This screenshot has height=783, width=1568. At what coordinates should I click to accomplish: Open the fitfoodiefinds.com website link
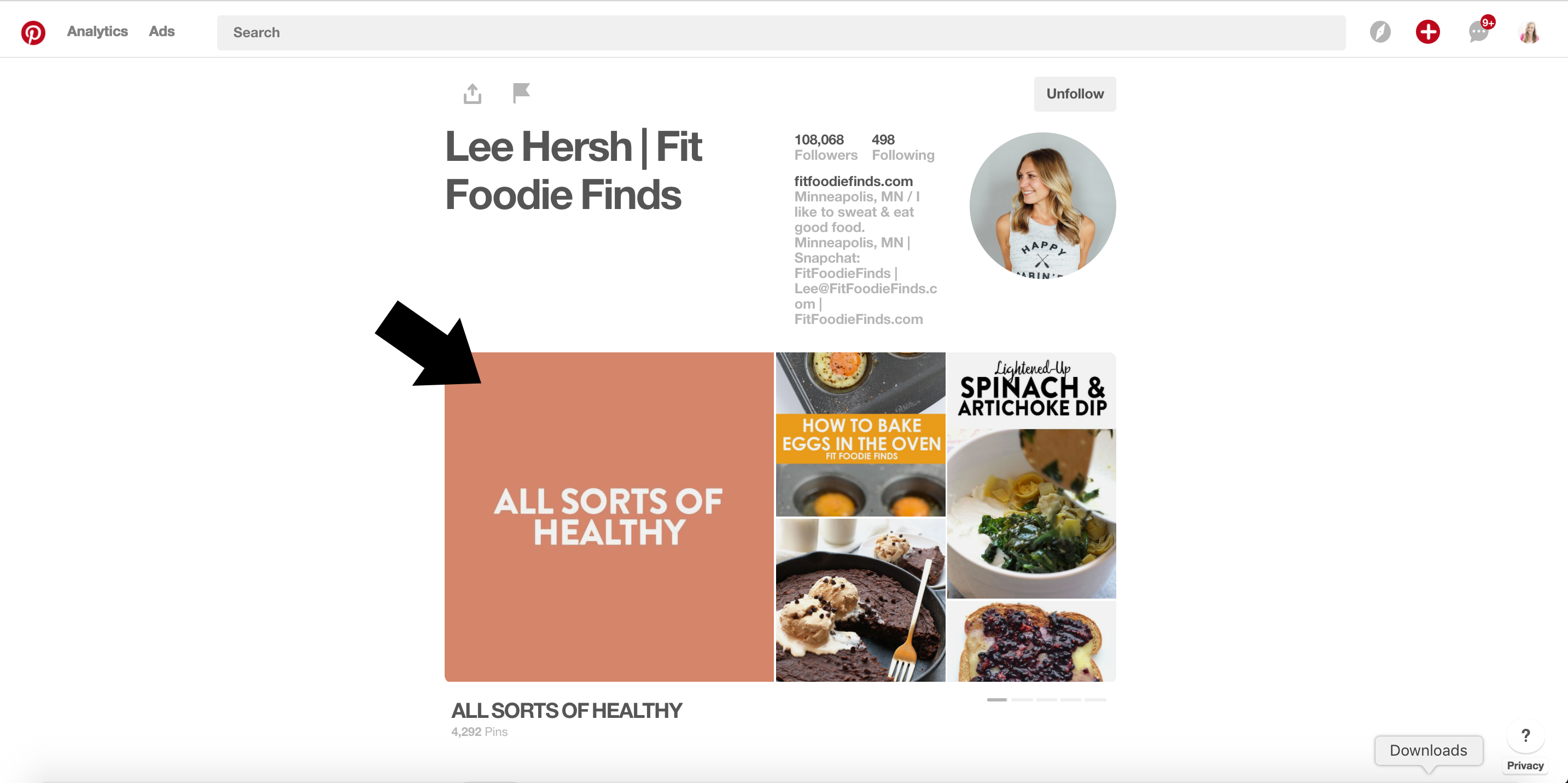point(853,182)
